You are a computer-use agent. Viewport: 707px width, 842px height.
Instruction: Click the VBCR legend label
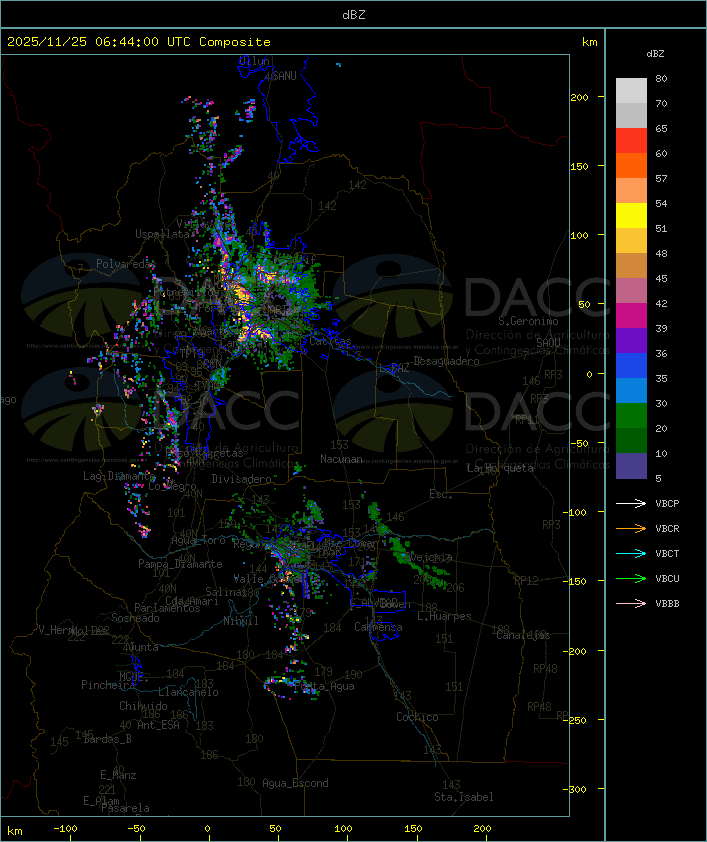[667, 528]
